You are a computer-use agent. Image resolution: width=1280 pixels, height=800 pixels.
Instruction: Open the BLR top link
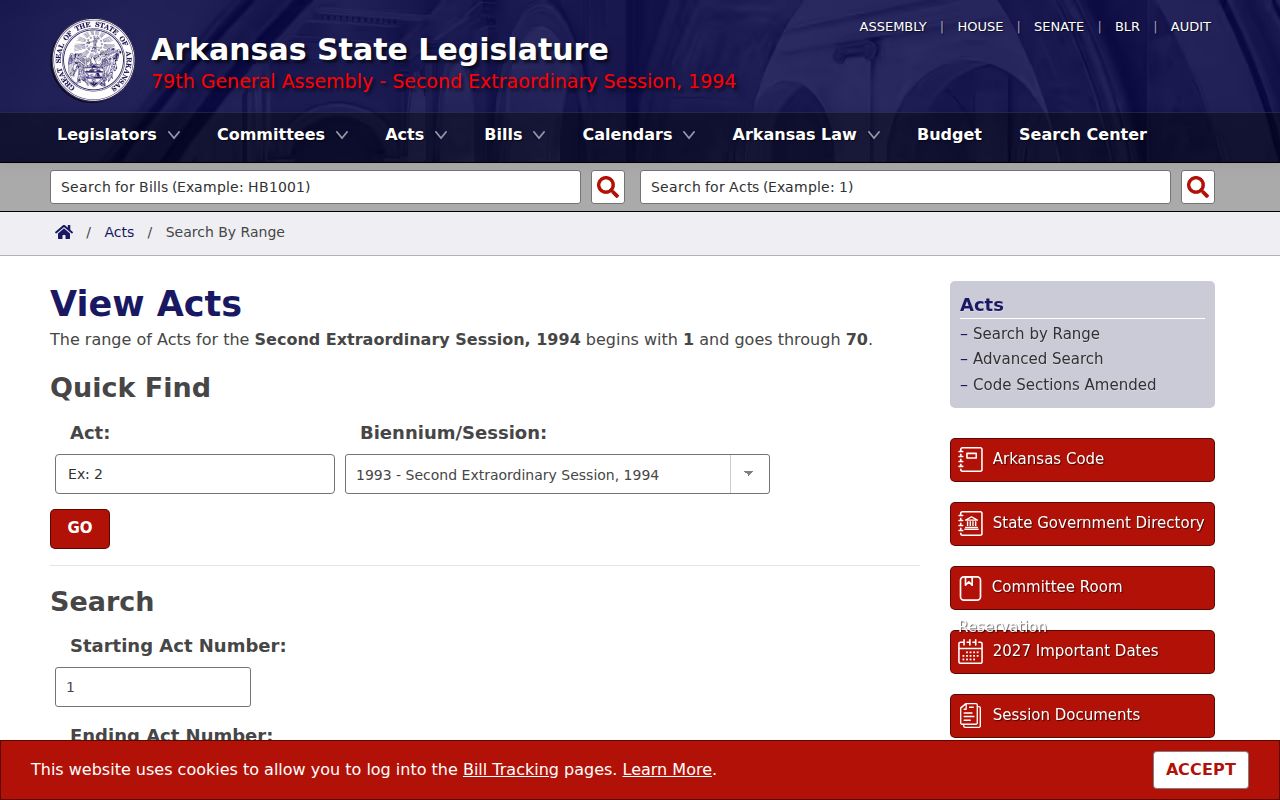[x=1127, y=27]
